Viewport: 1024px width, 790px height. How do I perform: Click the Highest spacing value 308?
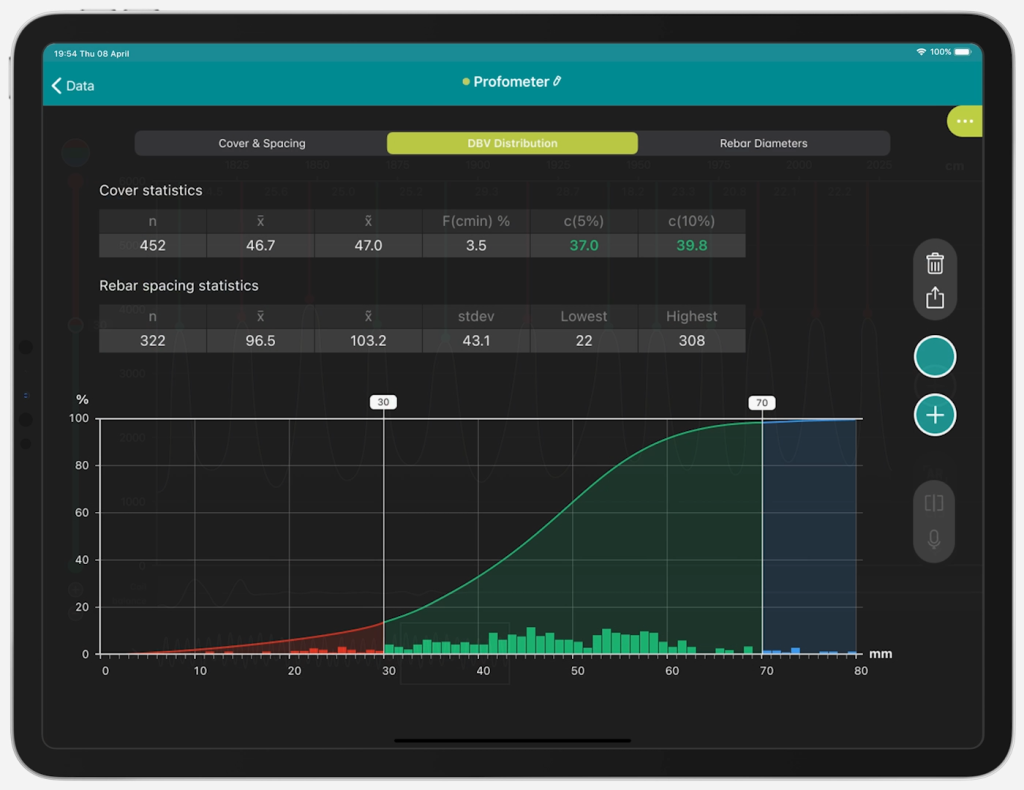[x=692, y=341]
